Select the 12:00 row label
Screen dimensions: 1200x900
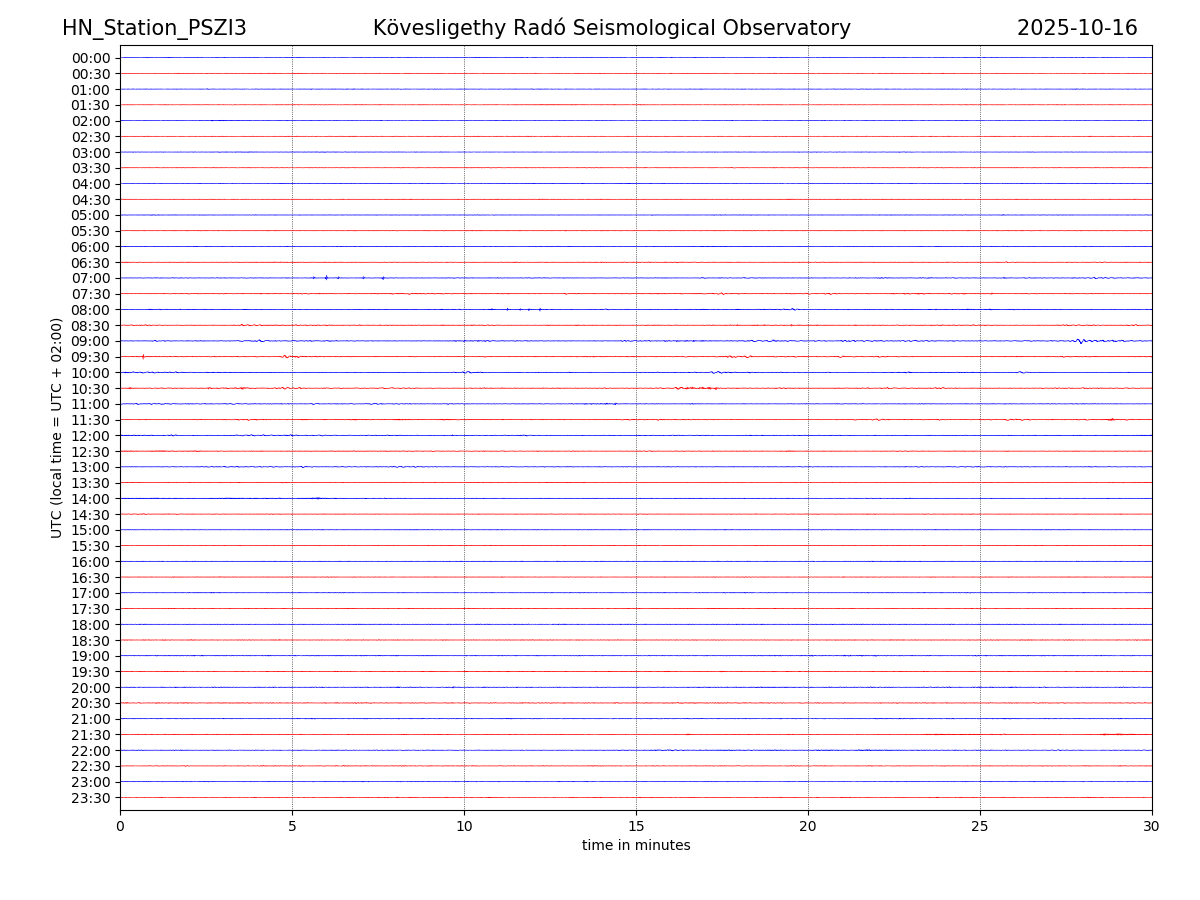tap(90, 436)
